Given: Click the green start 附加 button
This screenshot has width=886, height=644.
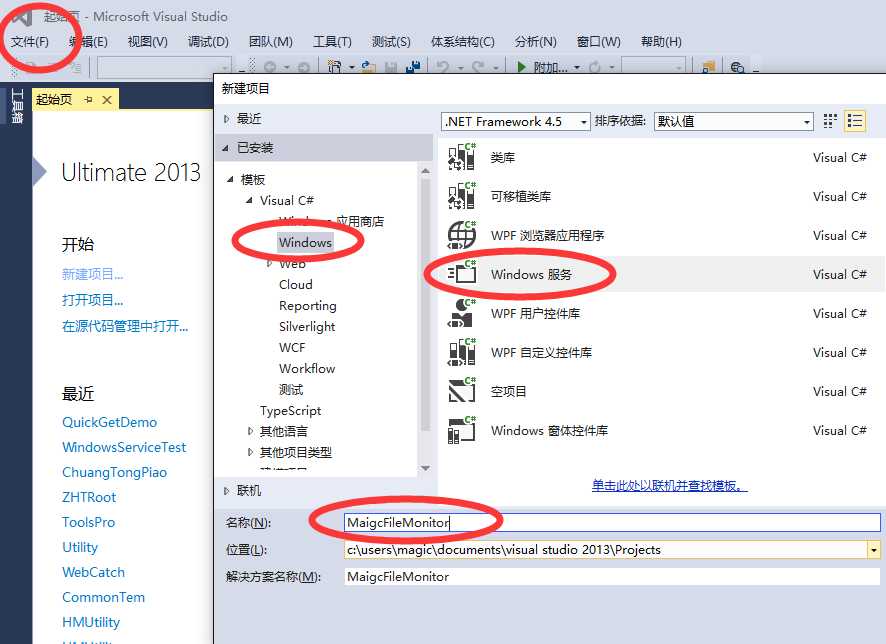Looking at the screenshot, I should (x=542, y=67).
